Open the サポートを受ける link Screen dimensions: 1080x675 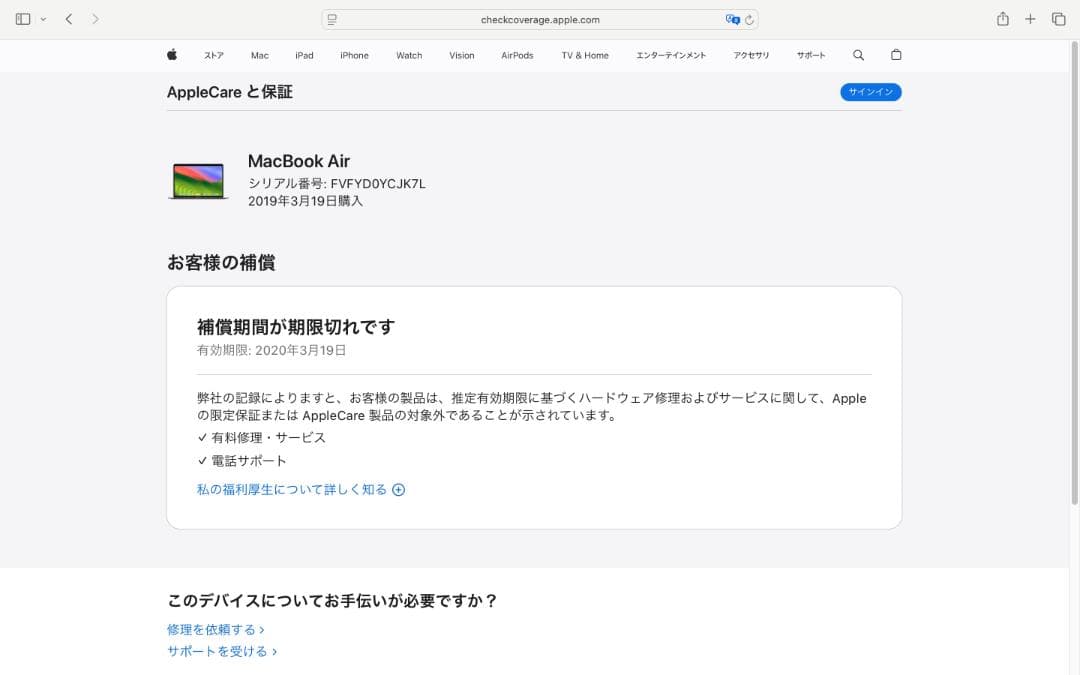click(222, 652)
